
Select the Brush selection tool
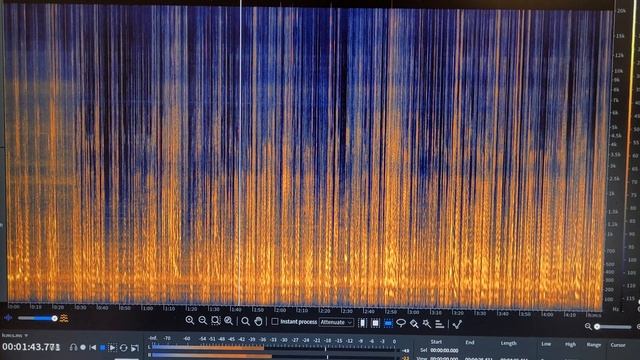[414, 324]
